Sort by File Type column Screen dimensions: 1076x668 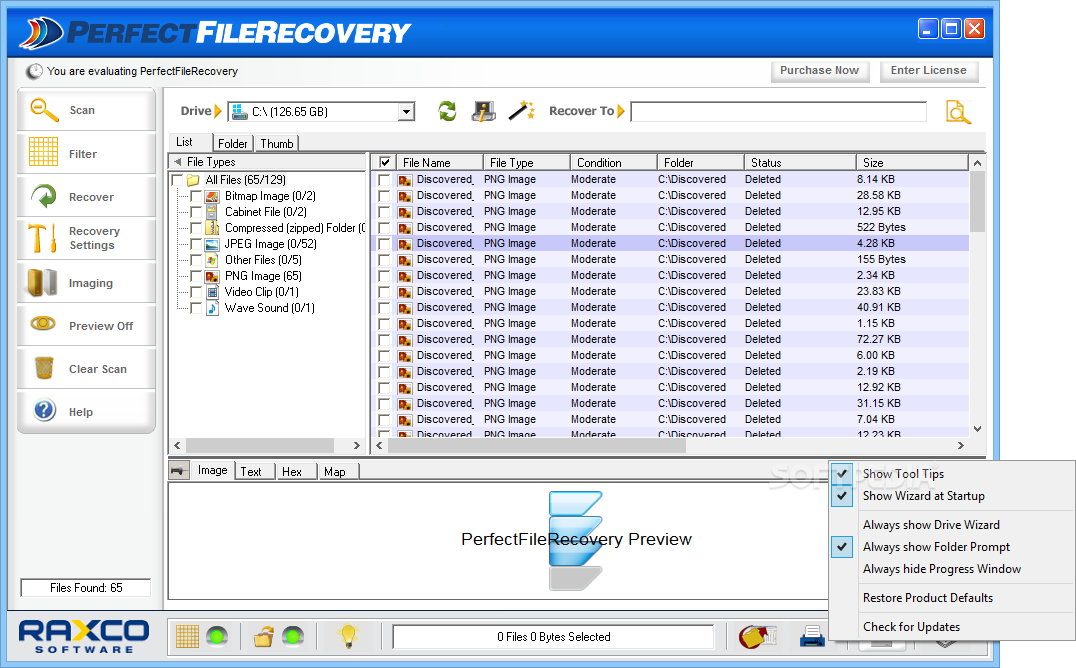point(526,163)
